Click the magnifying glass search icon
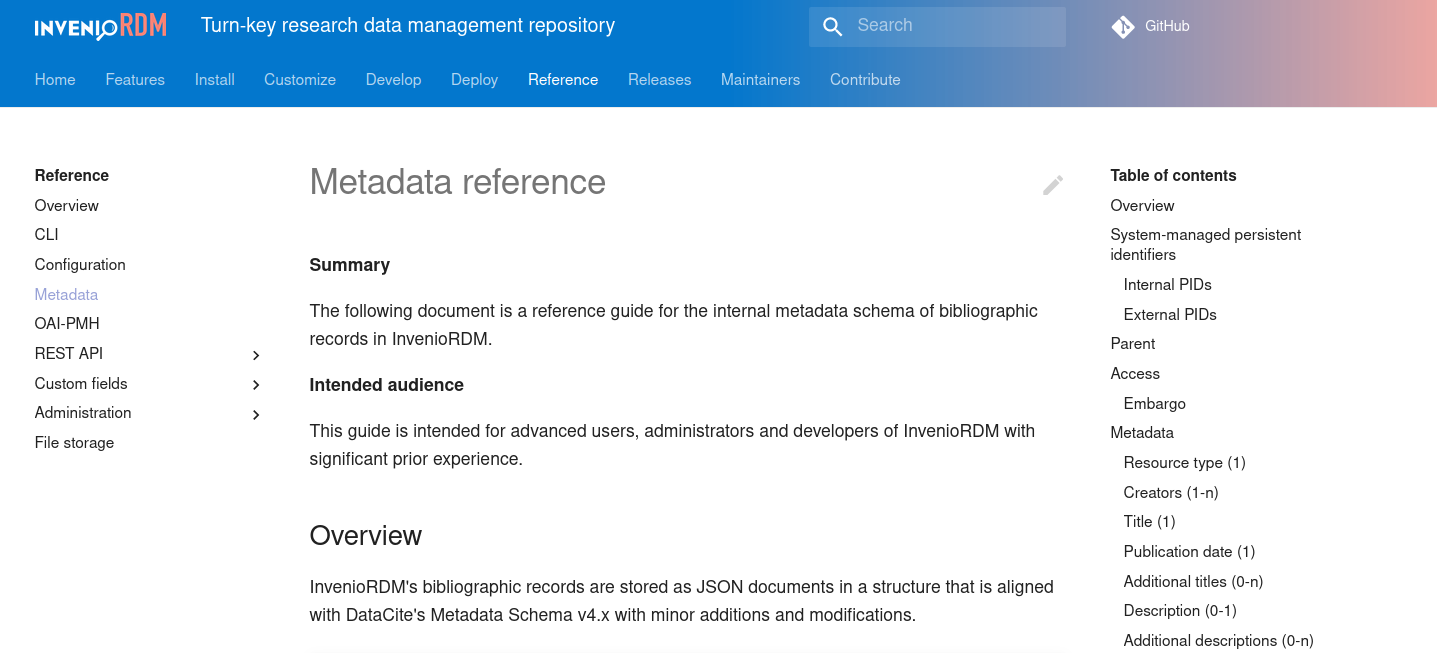This screenshot has width=1437, height=653. coord(832,27)
